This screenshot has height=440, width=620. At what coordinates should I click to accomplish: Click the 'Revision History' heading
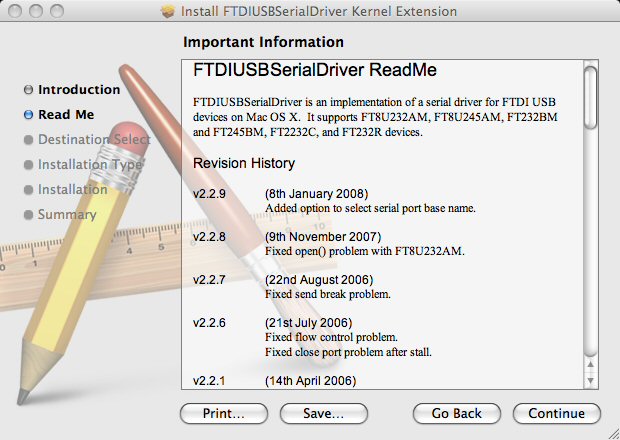pyautogui.click(x=244, y=163)
